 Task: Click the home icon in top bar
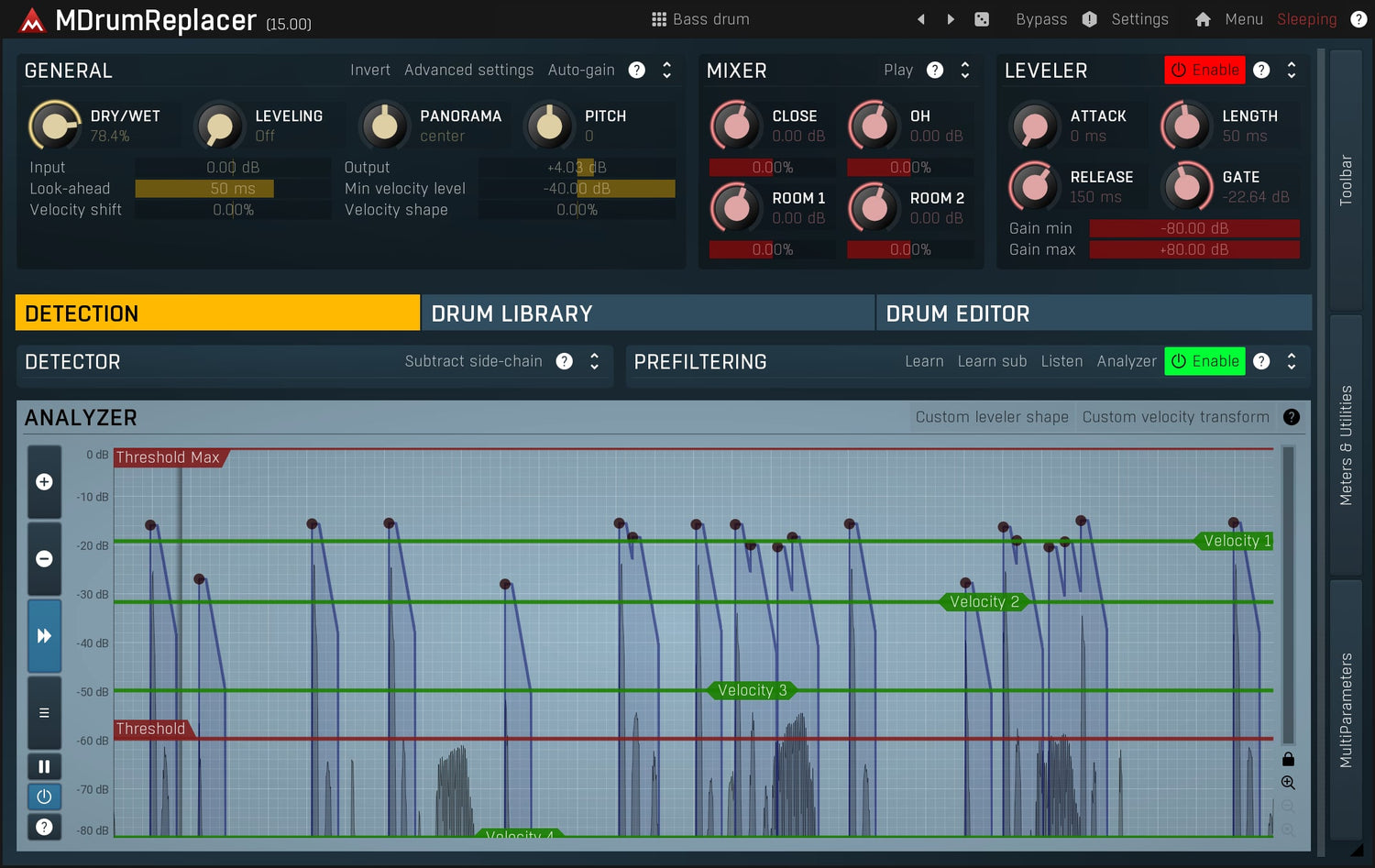pyautogui.click(x=1203, y=19)
